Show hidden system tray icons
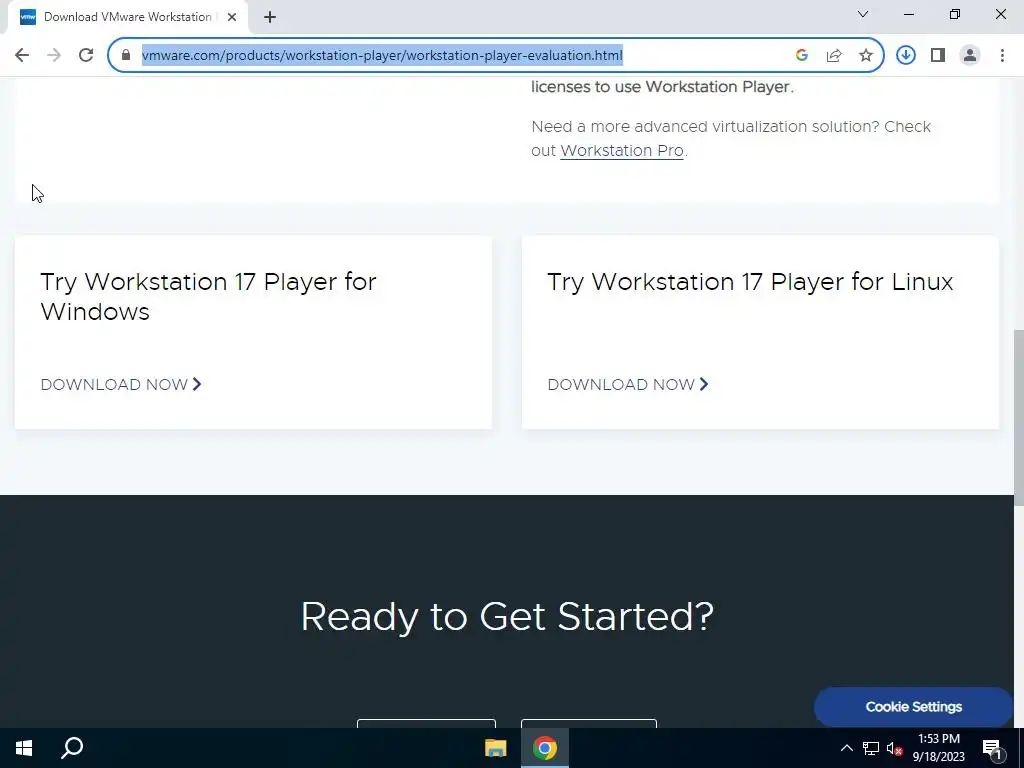Viewport: 1024px width, 768px height. tap(846, 748)
